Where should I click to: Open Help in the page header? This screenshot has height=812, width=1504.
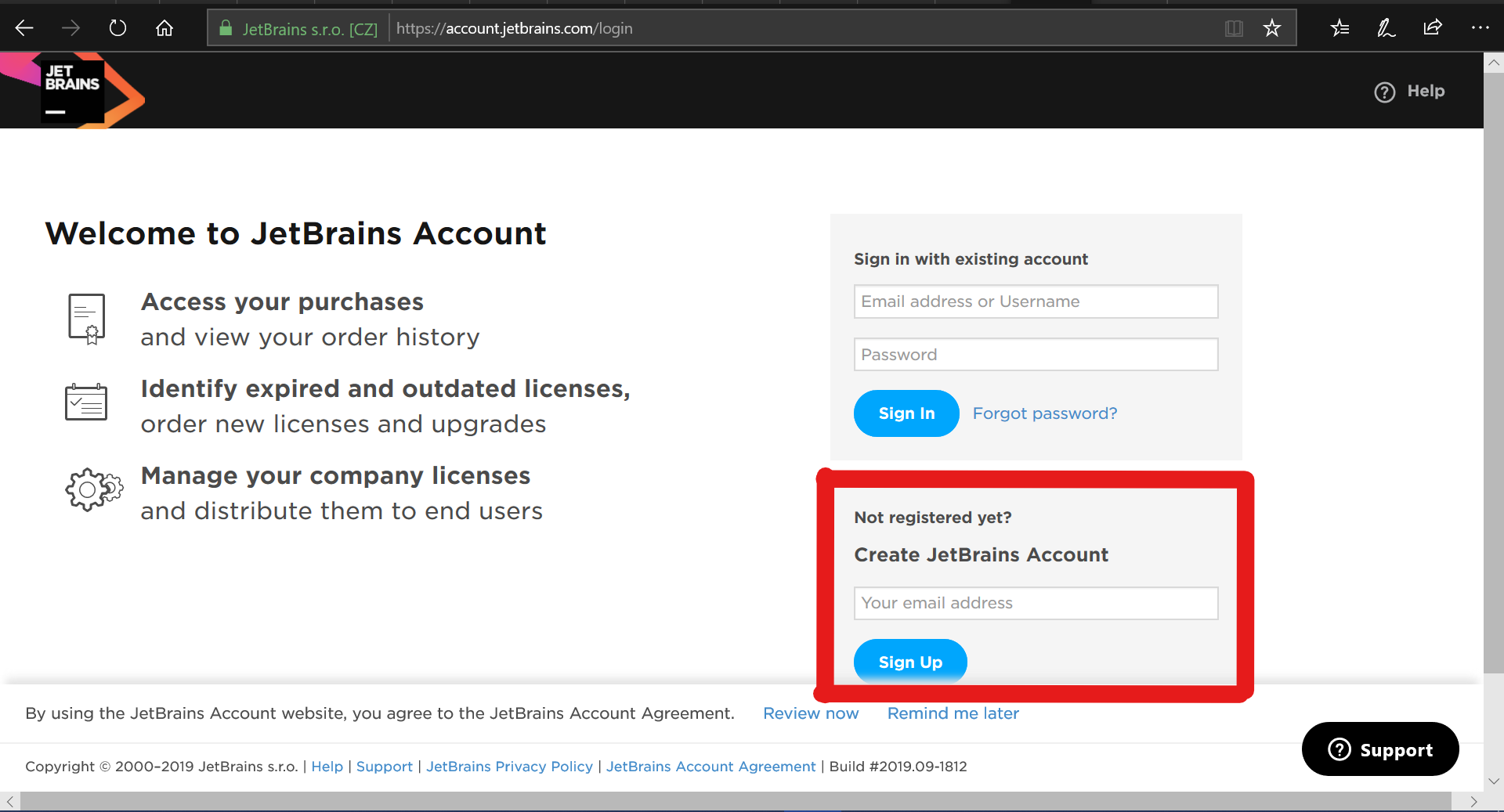1410,92
